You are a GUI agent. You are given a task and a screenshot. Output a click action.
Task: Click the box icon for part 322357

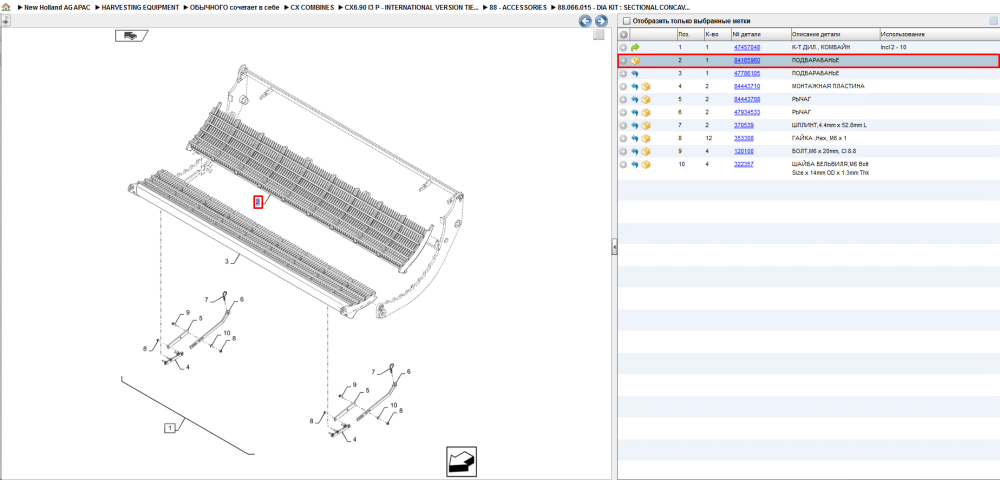pos(646,164)
